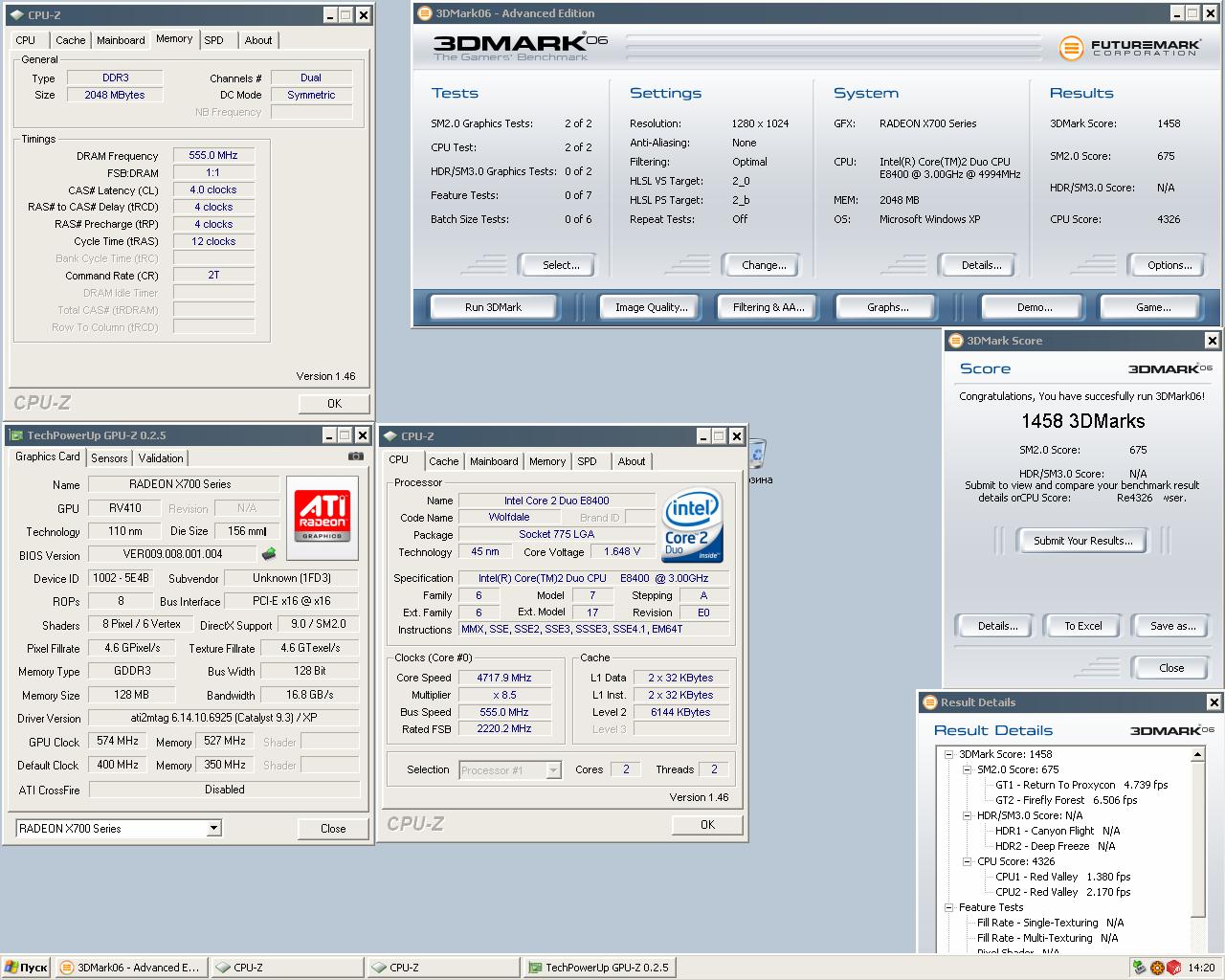
Task: Click the taskbar clock showing 14:20
Action: tap(1201, 968)
